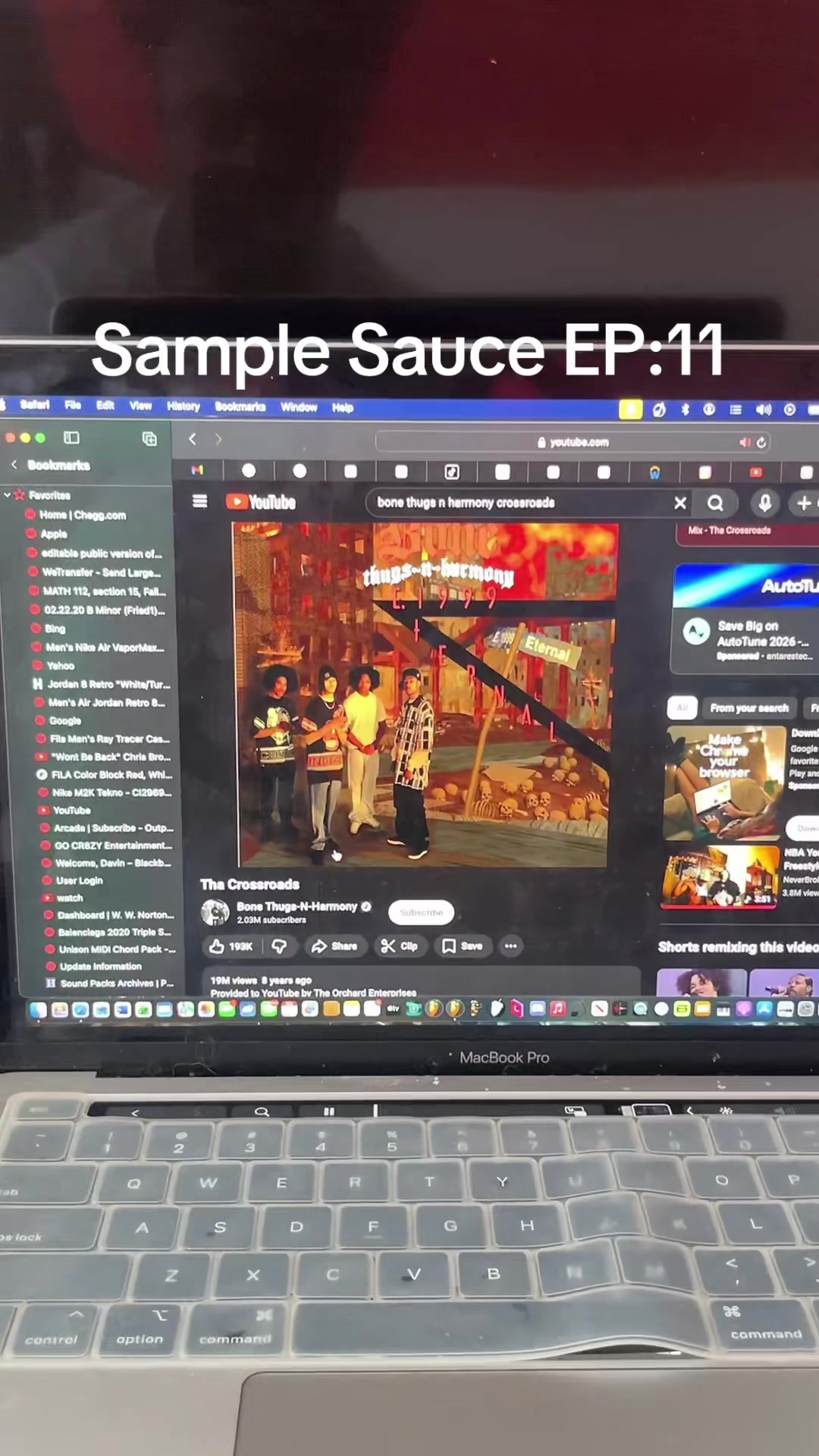Go back with Safari back arrow

tap(193, 439)
